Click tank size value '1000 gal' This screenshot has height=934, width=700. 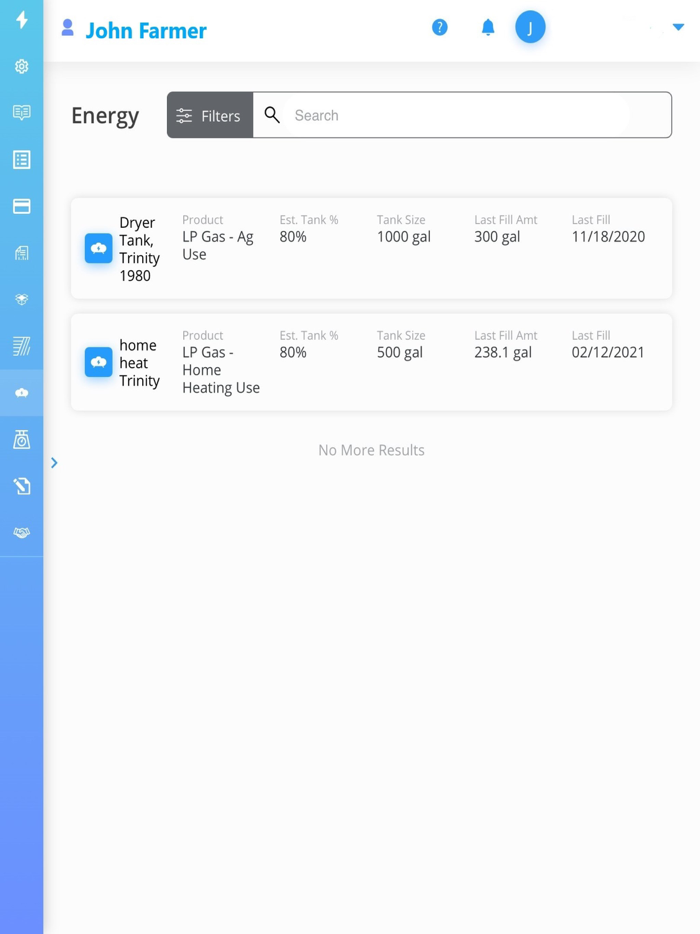[x=403, y=236]
